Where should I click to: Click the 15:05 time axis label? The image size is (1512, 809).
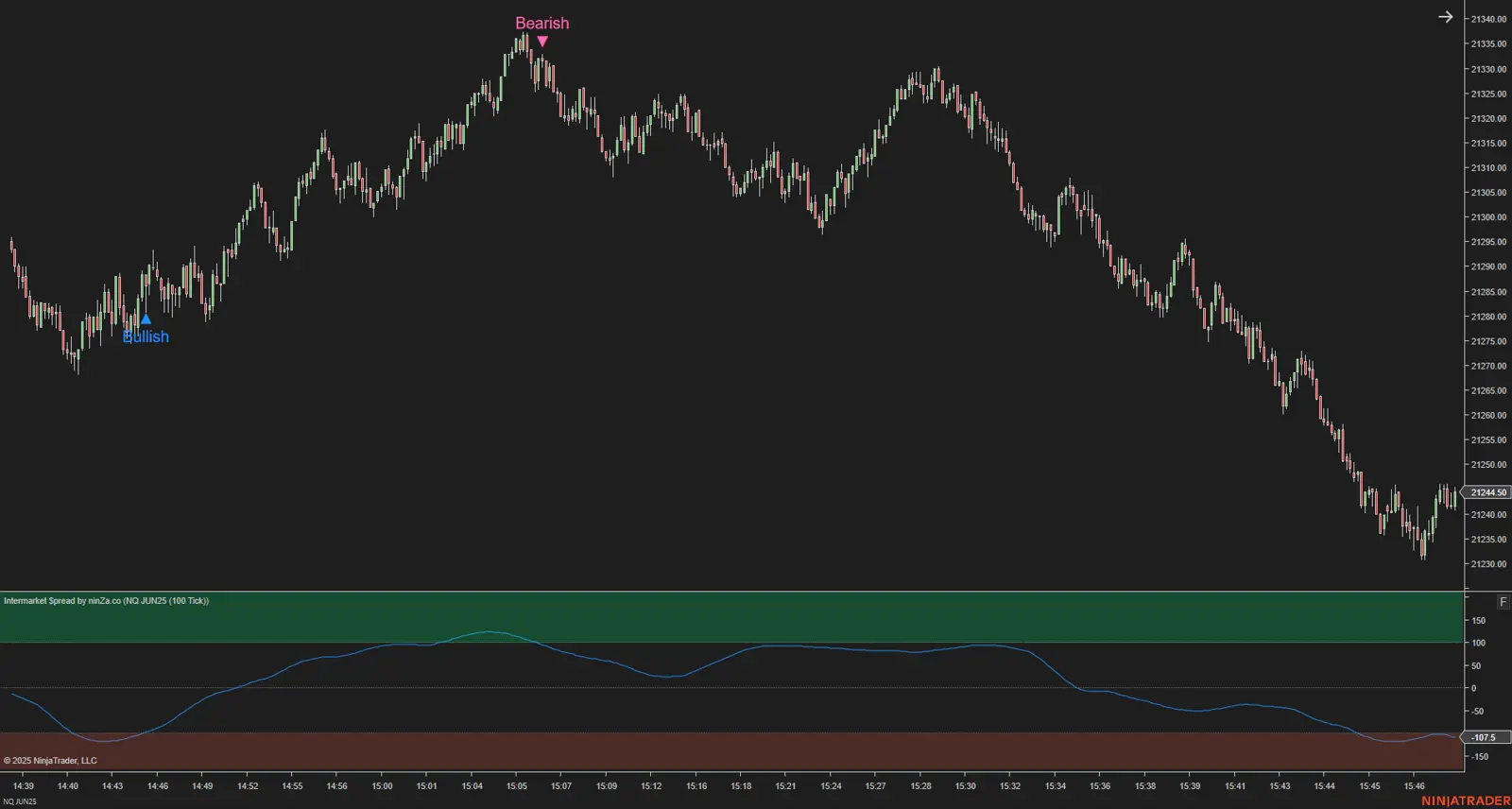coord(516,786)
